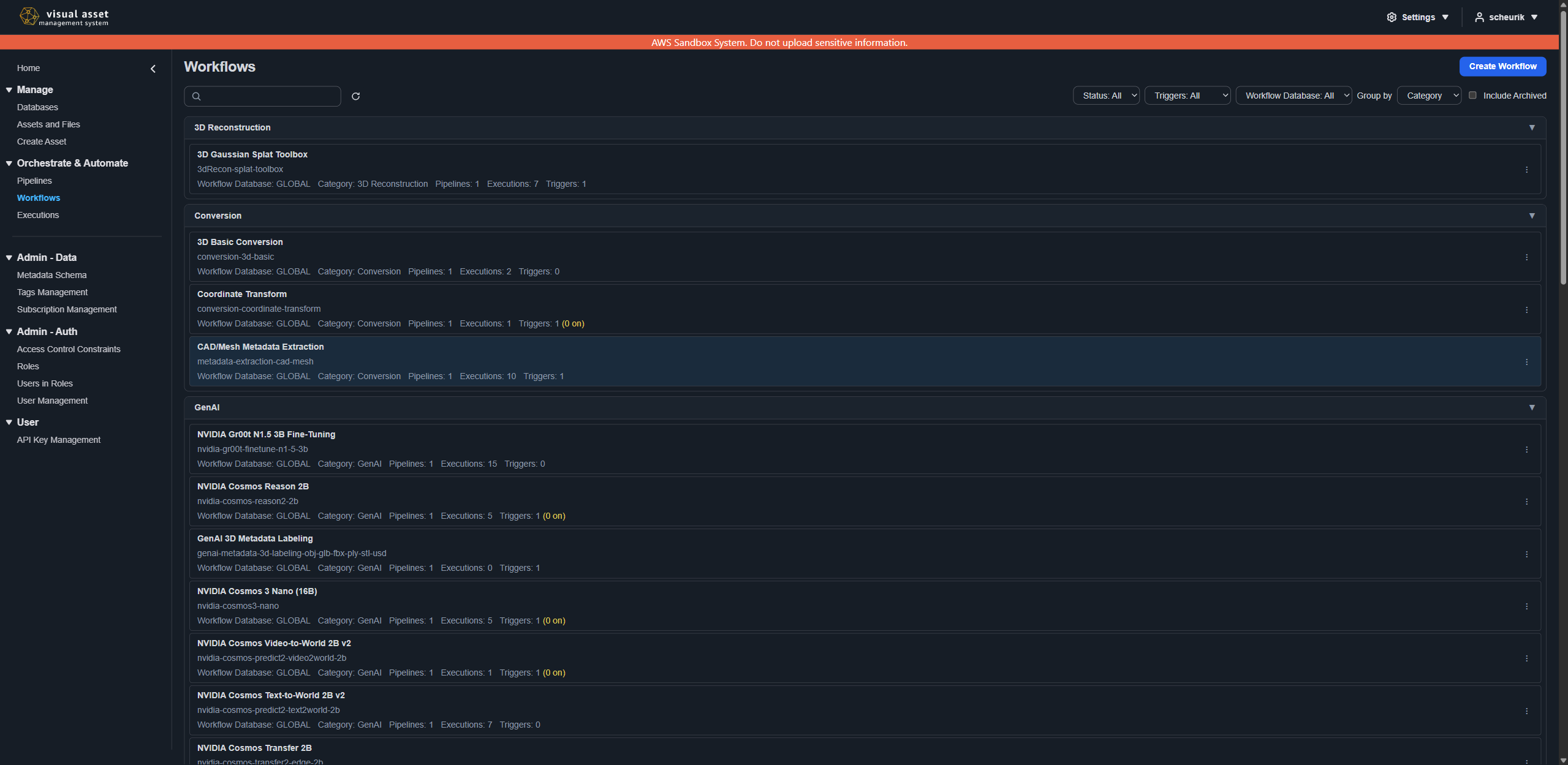Collapse the Conversion group

1531,216
